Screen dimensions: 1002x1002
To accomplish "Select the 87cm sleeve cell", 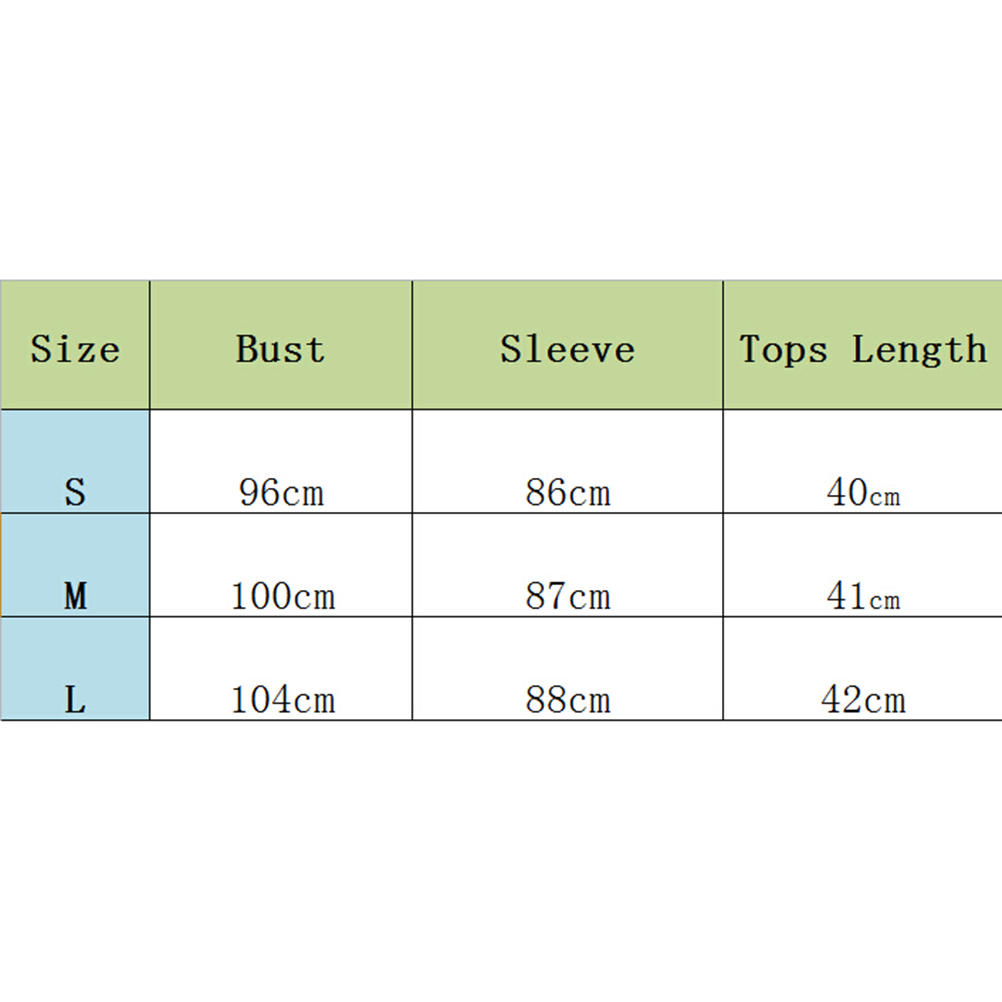I will (x=567, y=597).
